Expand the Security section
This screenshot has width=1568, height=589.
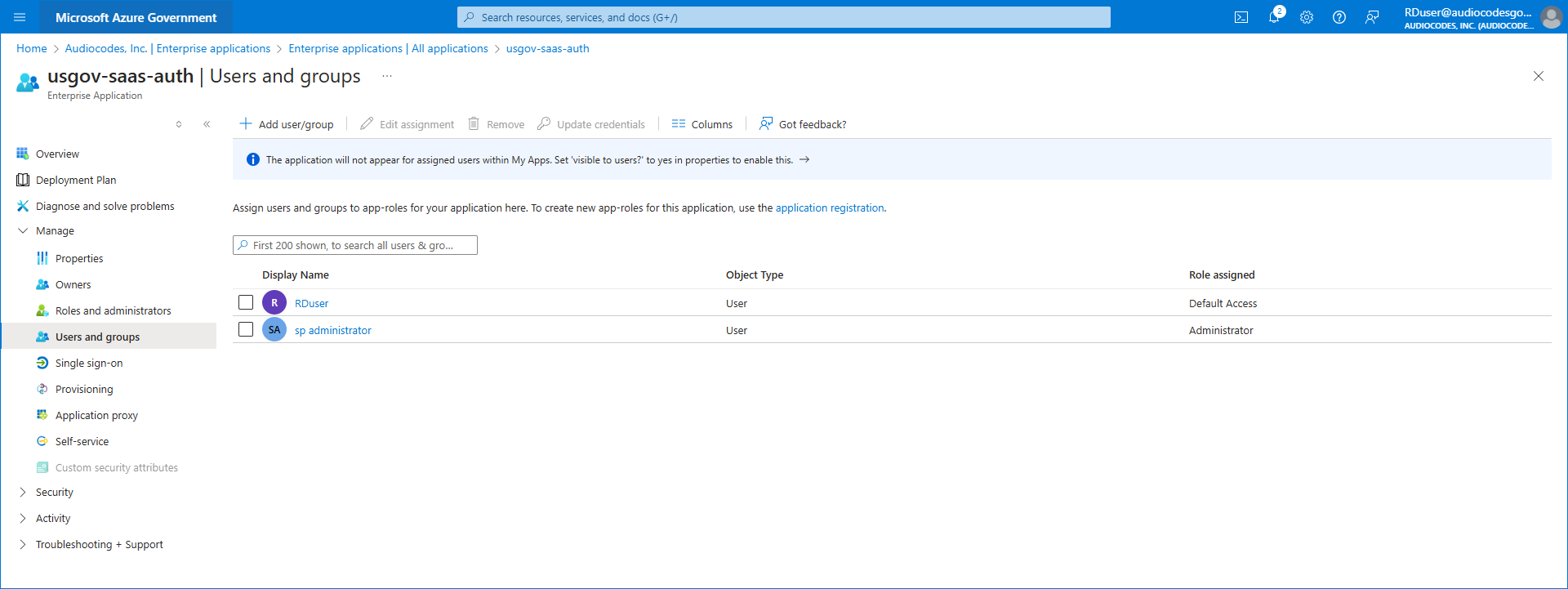[23, 492]
